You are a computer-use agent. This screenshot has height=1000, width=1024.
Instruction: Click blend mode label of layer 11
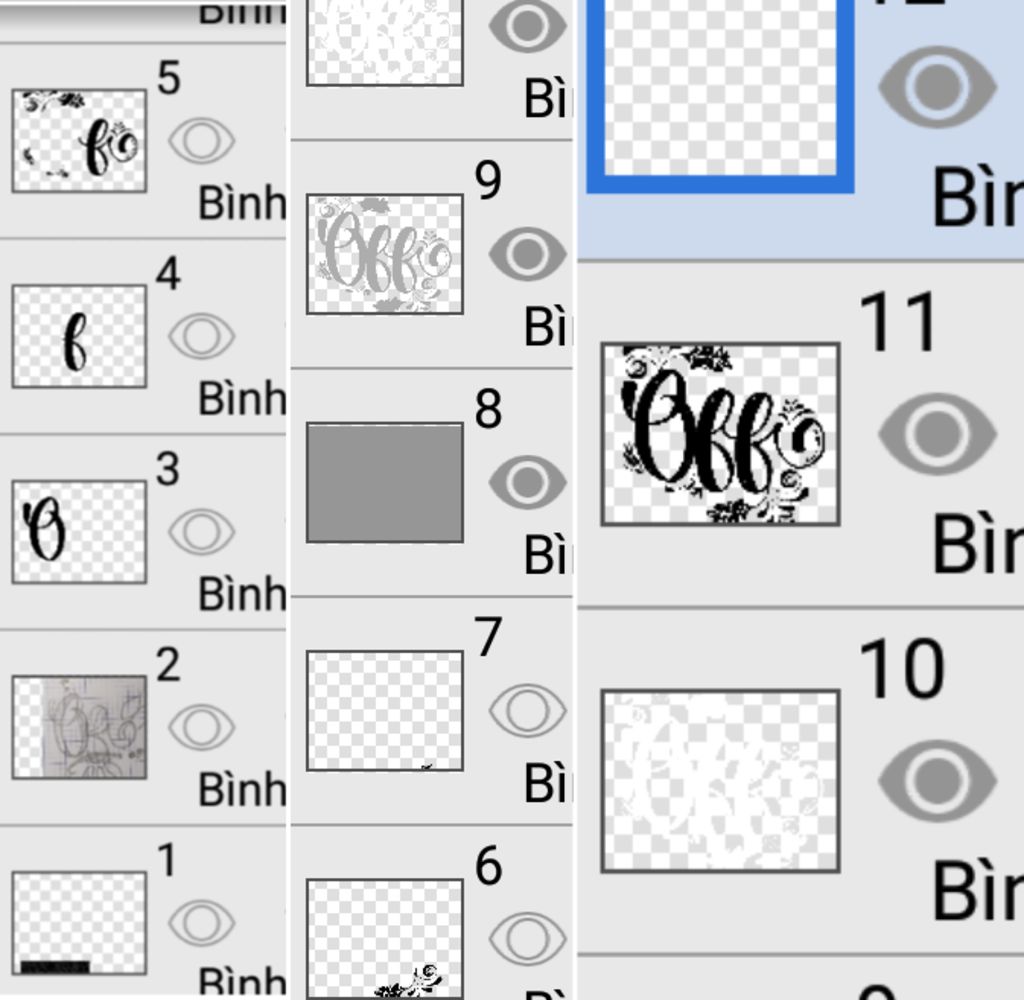click(x=978, y=542)
